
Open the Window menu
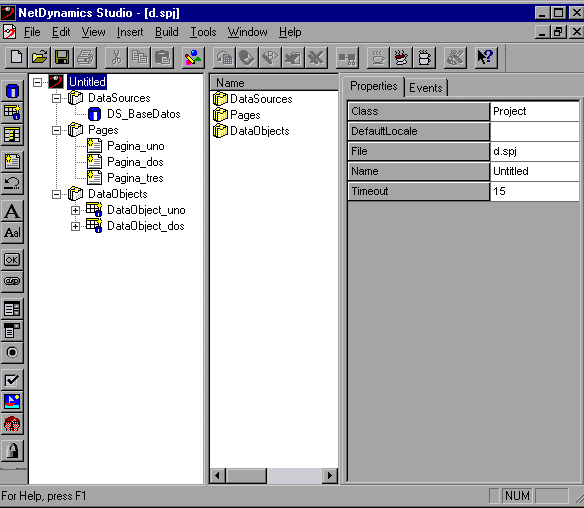point(248,32)
